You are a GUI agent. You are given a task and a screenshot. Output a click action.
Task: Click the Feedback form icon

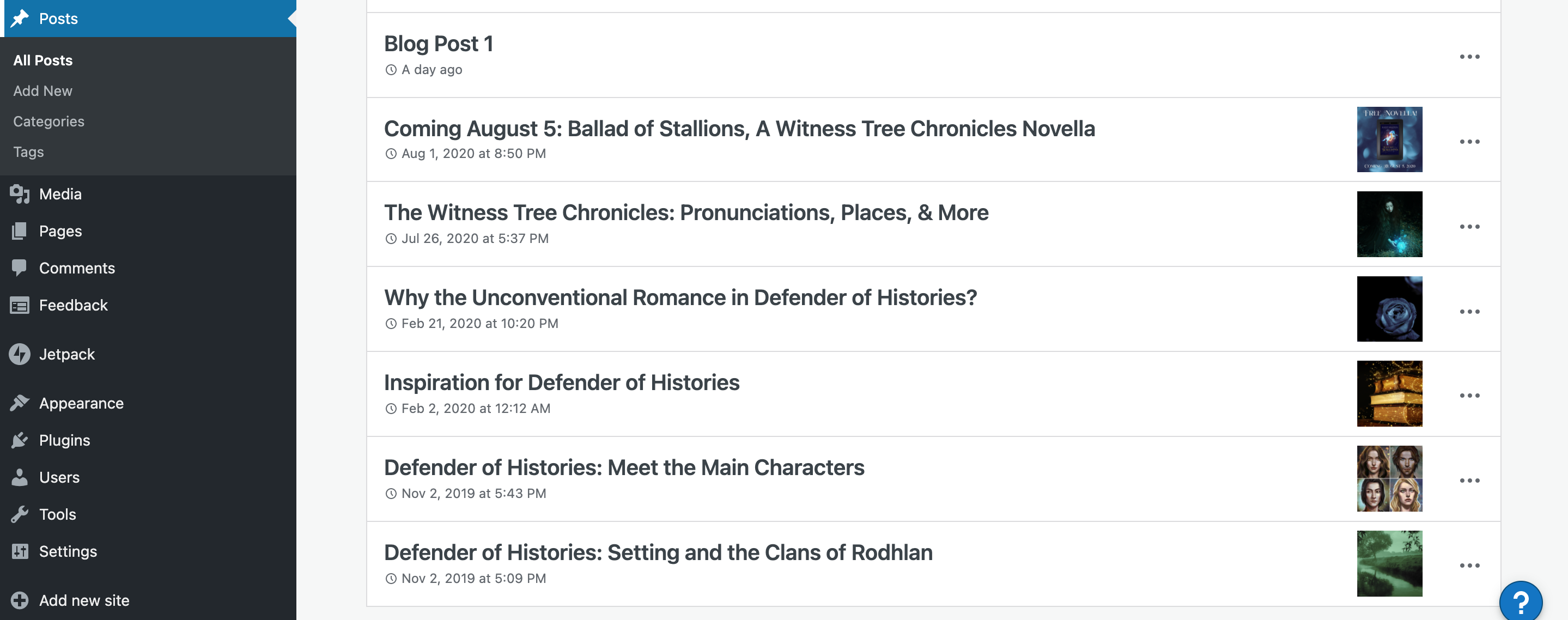(x=20, y=305)
